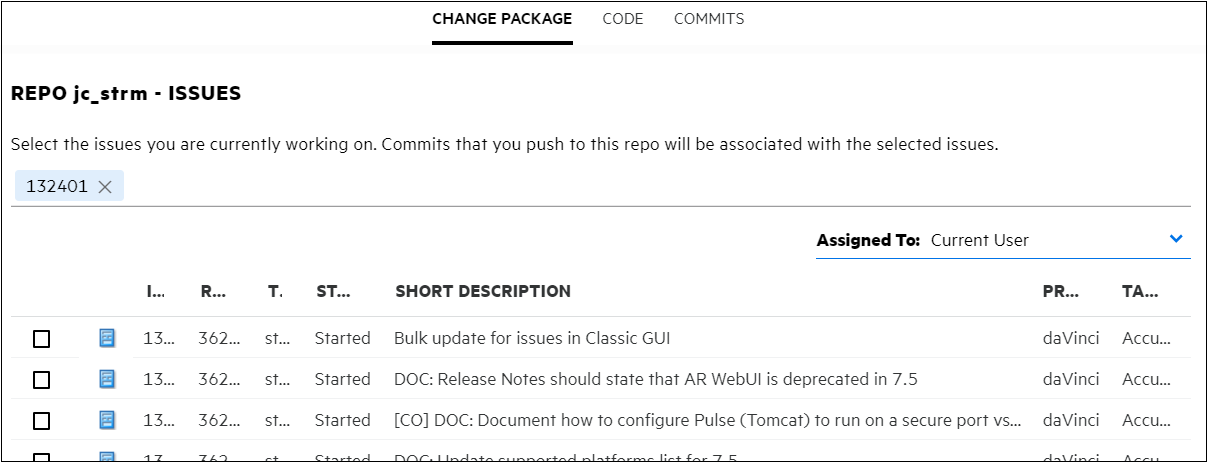
Task: Open the AR WebUI deprecated Release Notes issue
Action: 655,379
